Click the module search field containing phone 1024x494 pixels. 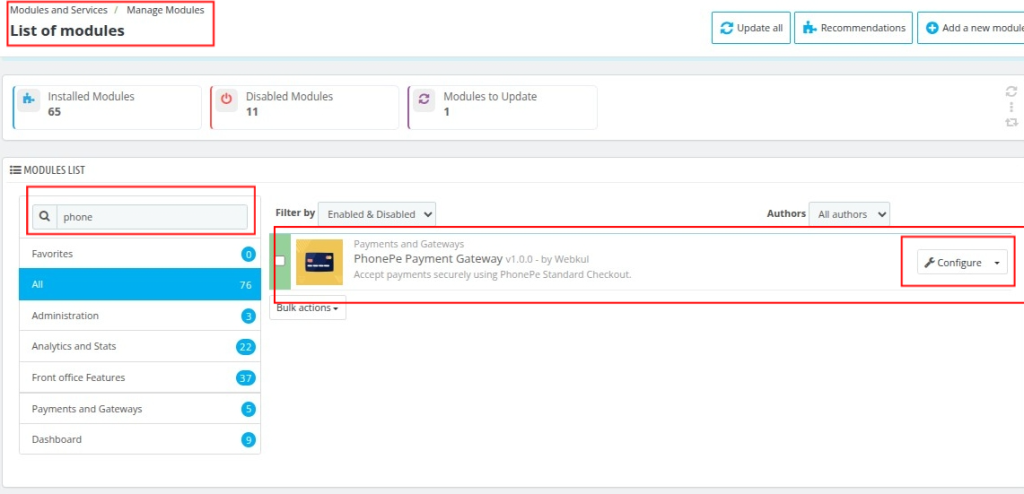point(152,217)
